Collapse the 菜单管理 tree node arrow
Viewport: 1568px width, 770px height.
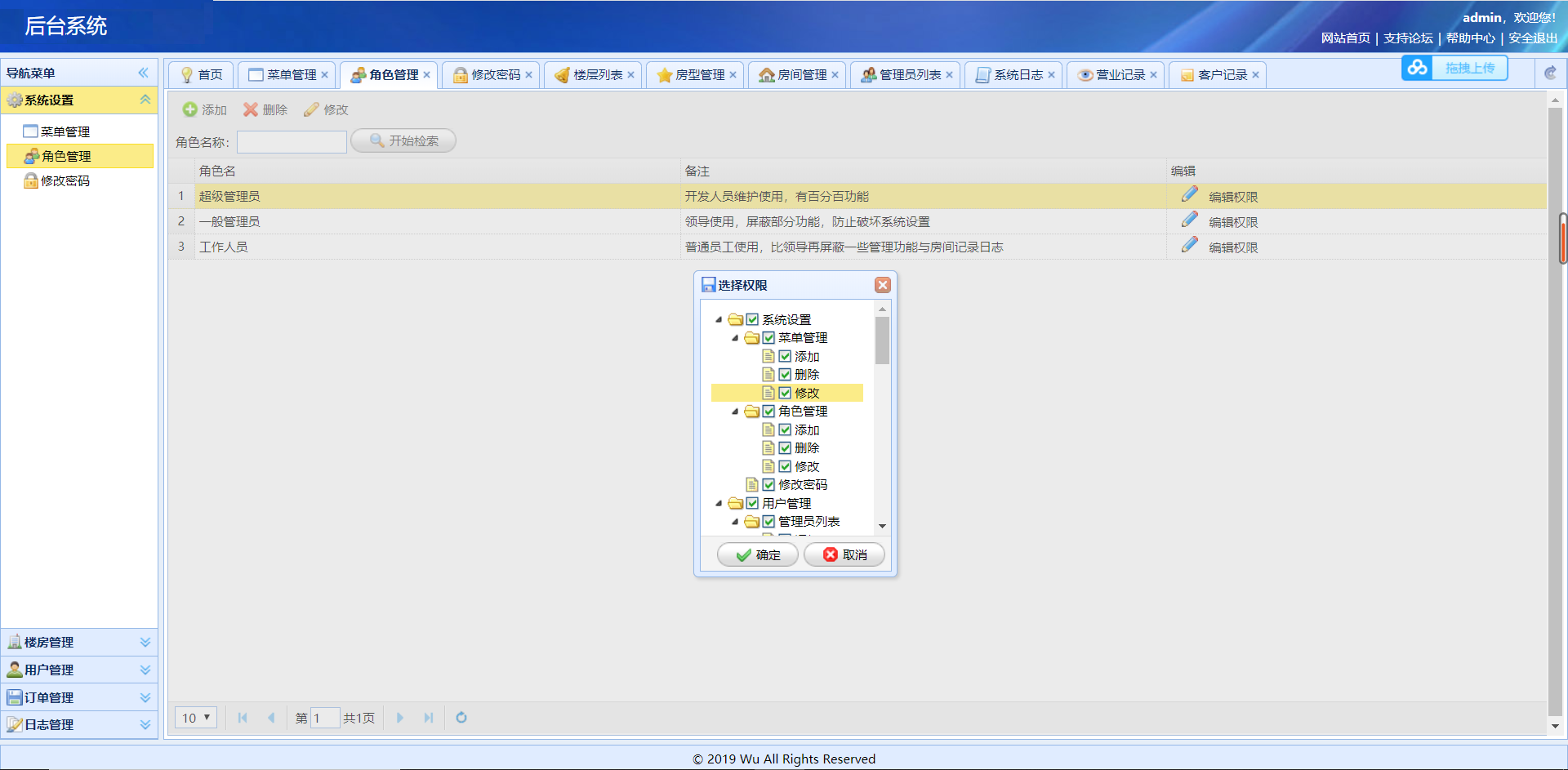(x=735, y=337)
